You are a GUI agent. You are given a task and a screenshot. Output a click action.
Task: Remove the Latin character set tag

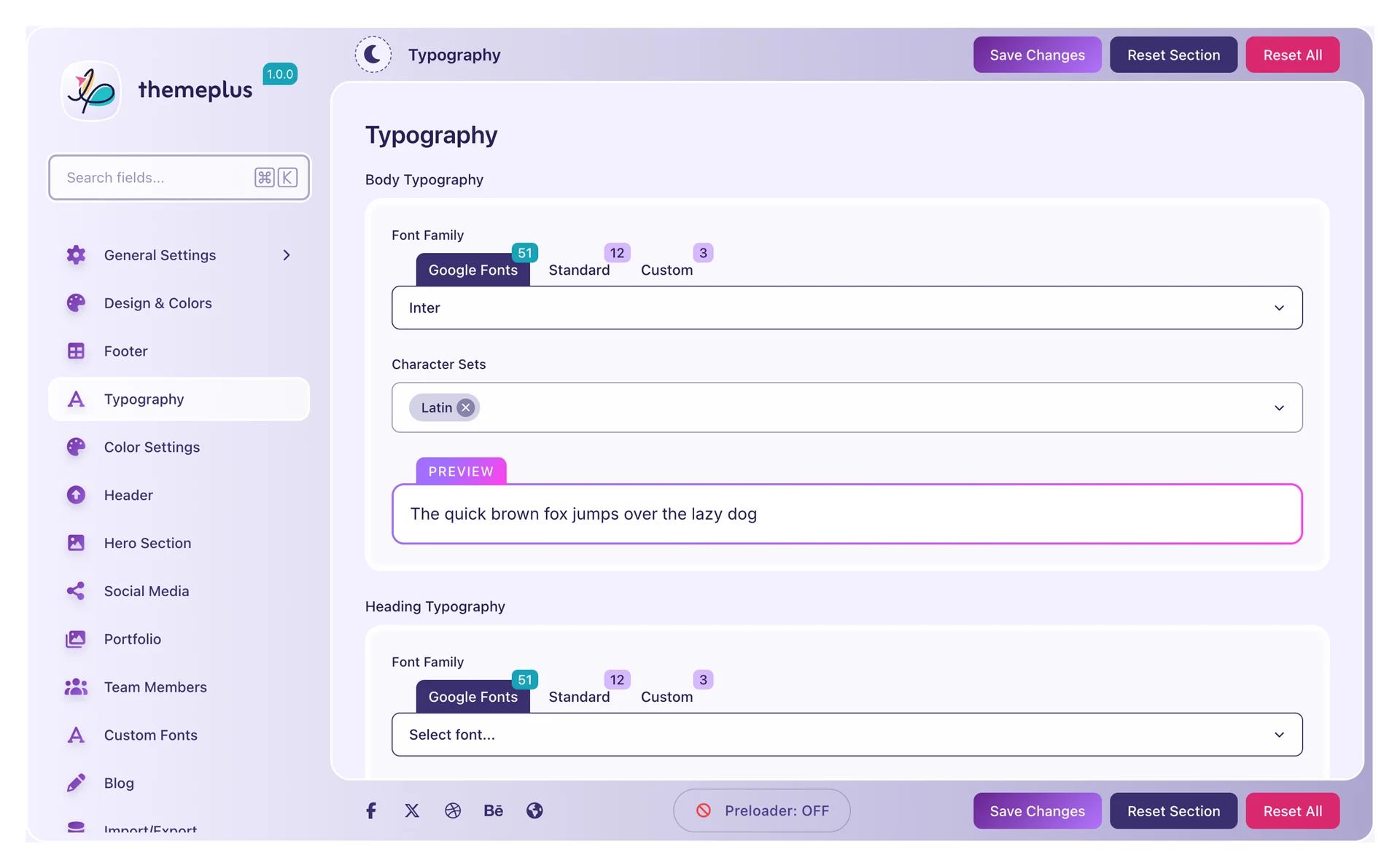pyautogui.click(x=465, y=407)
